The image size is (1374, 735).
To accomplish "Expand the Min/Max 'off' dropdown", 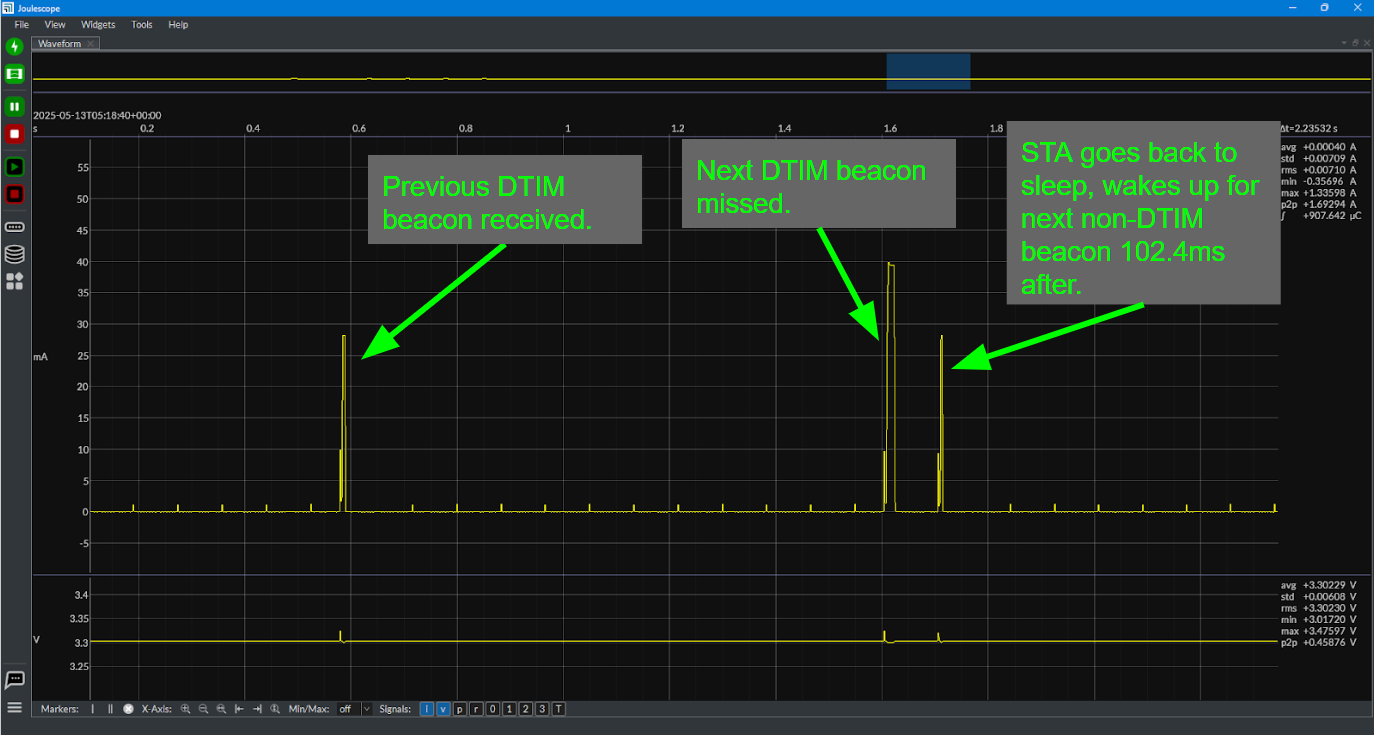I will pos(353,709).
